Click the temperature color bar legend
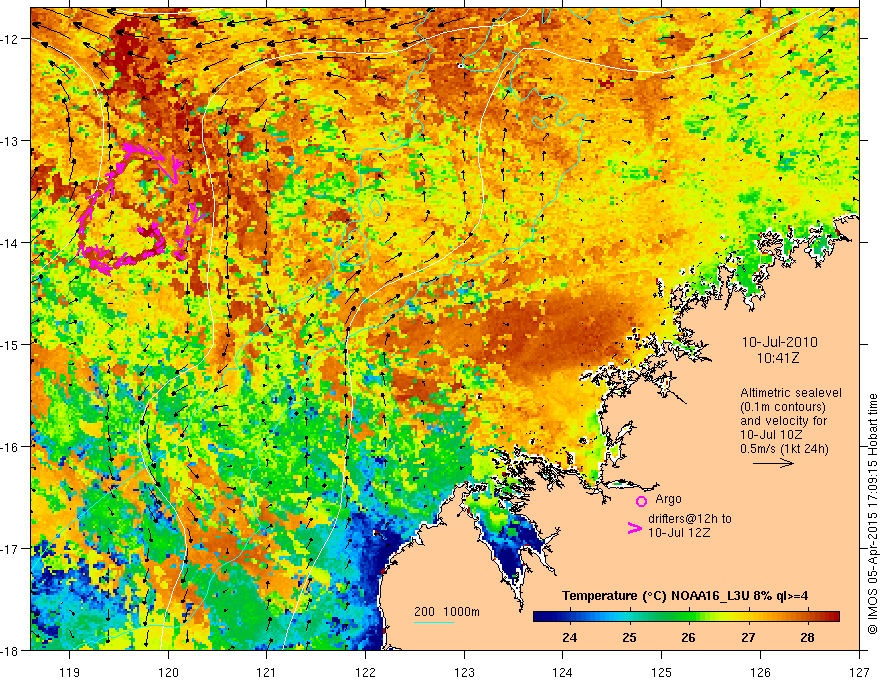Image resolution: width=880 pixels, height=680 pixels. click(x=686, y=617)
